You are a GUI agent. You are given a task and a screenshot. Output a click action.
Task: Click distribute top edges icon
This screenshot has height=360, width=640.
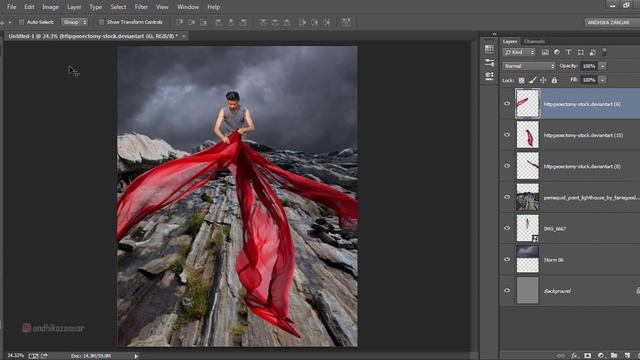263,22
